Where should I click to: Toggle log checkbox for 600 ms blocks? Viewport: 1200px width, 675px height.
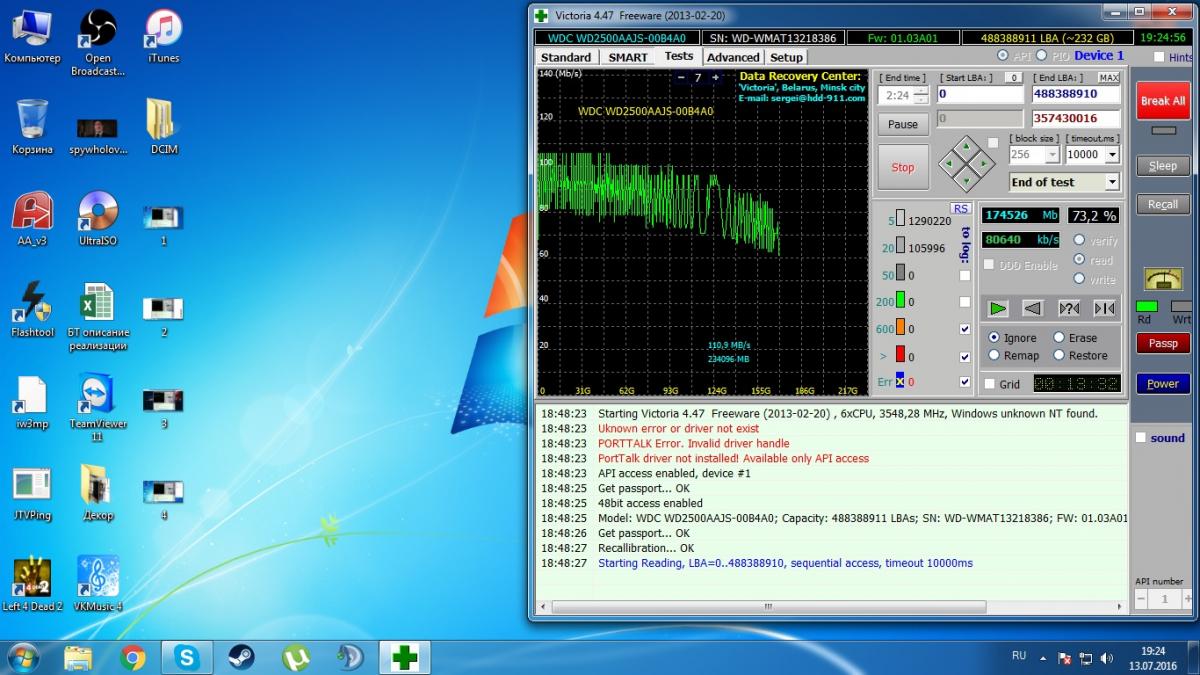coord(965,329)
